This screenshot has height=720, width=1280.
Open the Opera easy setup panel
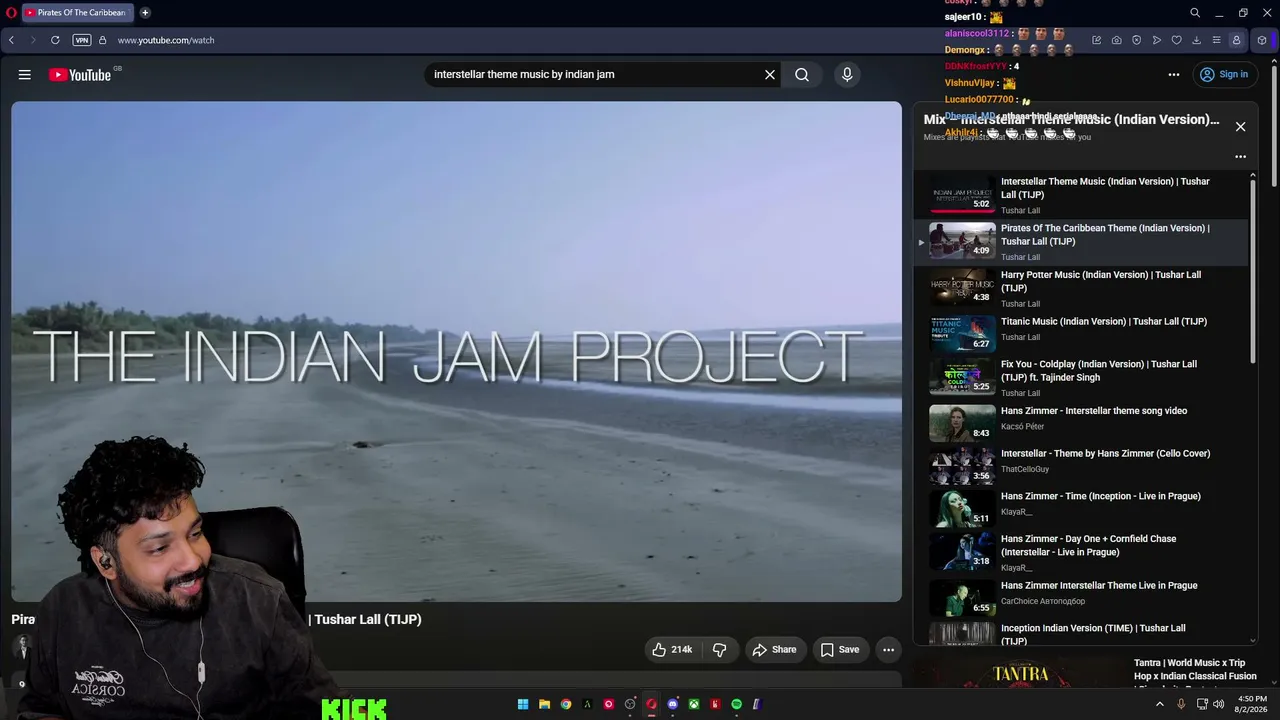[1217, 40]
